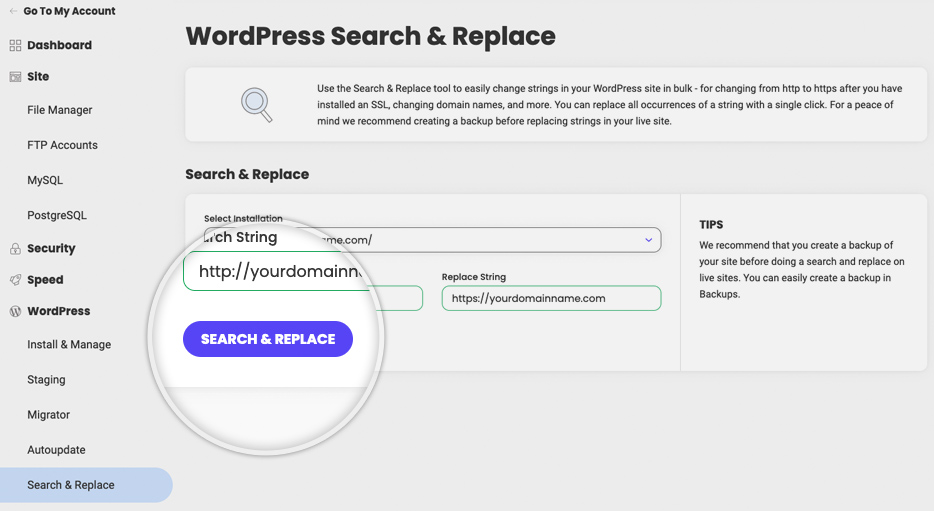934x511 pixels.
Task: Go to MySQL settings
Action: [x=45, y=180]
